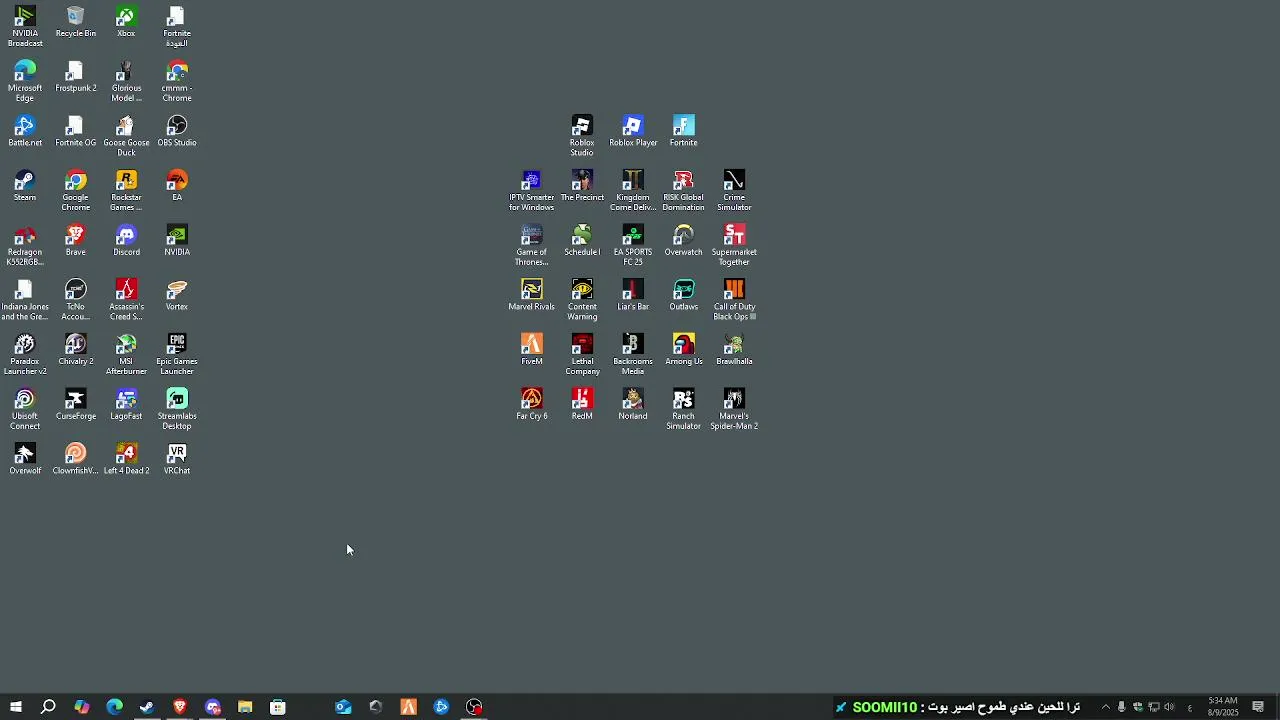Select the Discord desktop shortcut
The height and width of the screenshot is (720, 1280).
(126, 241)
